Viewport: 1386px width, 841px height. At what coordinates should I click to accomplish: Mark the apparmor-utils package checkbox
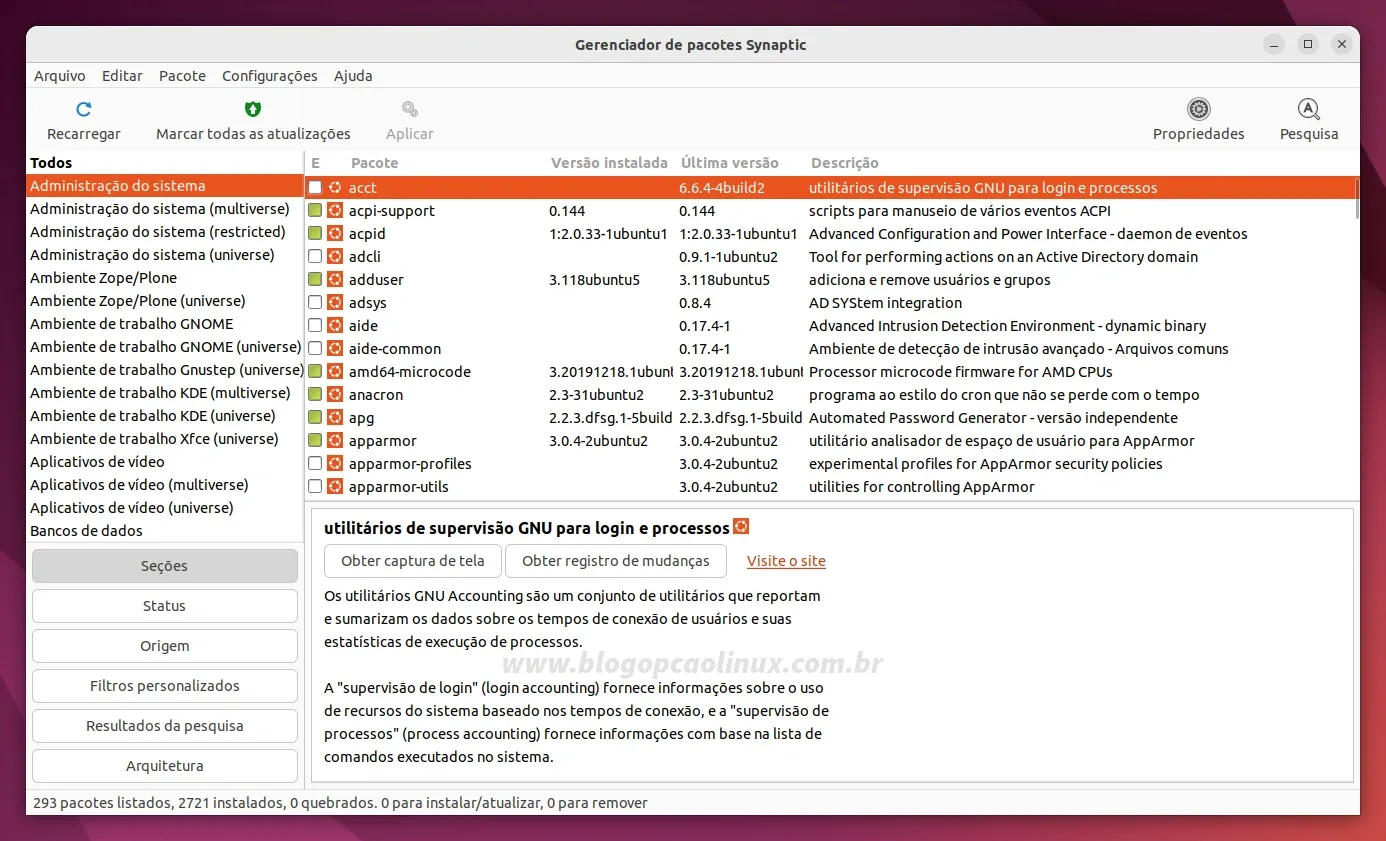pyautogui.click(x=315, y=486)
